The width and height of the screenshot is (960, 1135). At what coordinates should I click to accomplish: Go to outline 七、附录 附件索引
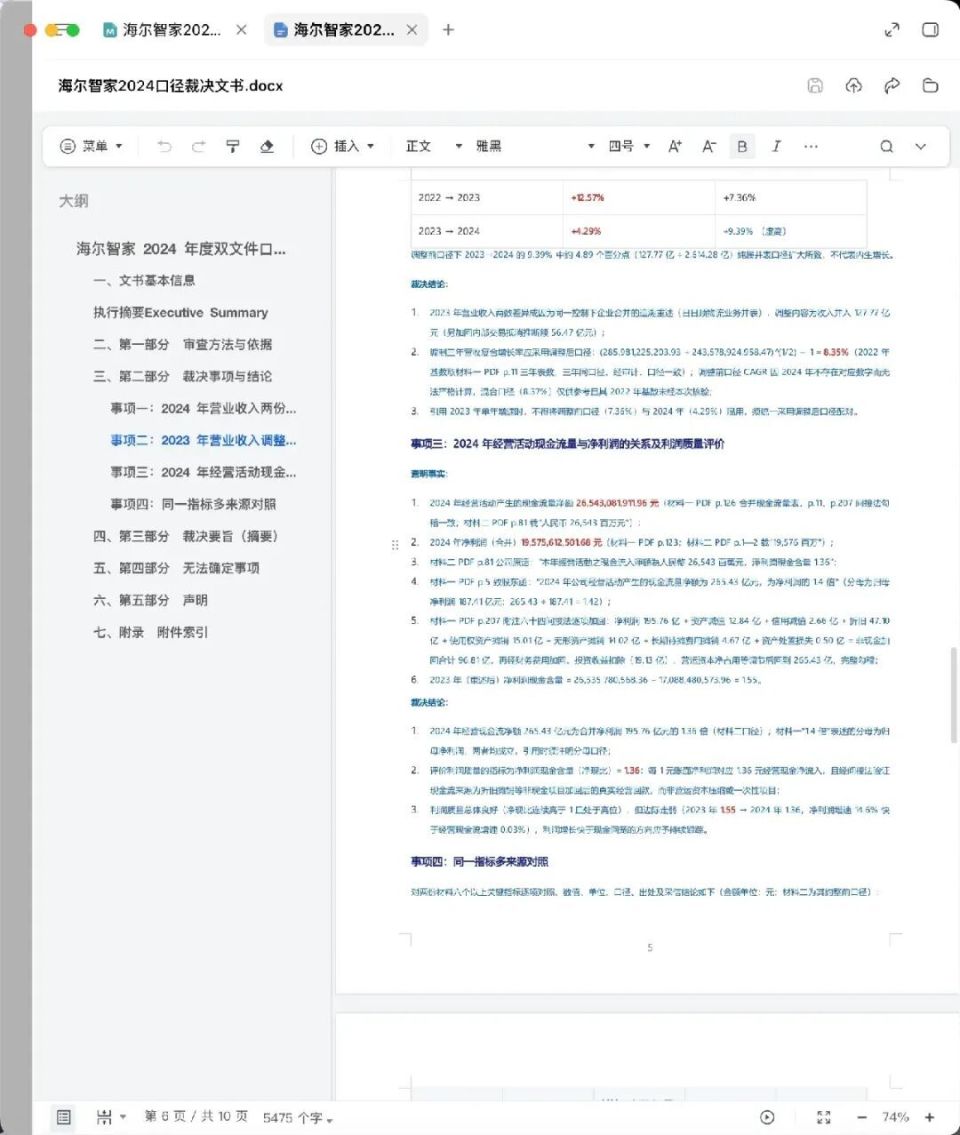(150, 632)
